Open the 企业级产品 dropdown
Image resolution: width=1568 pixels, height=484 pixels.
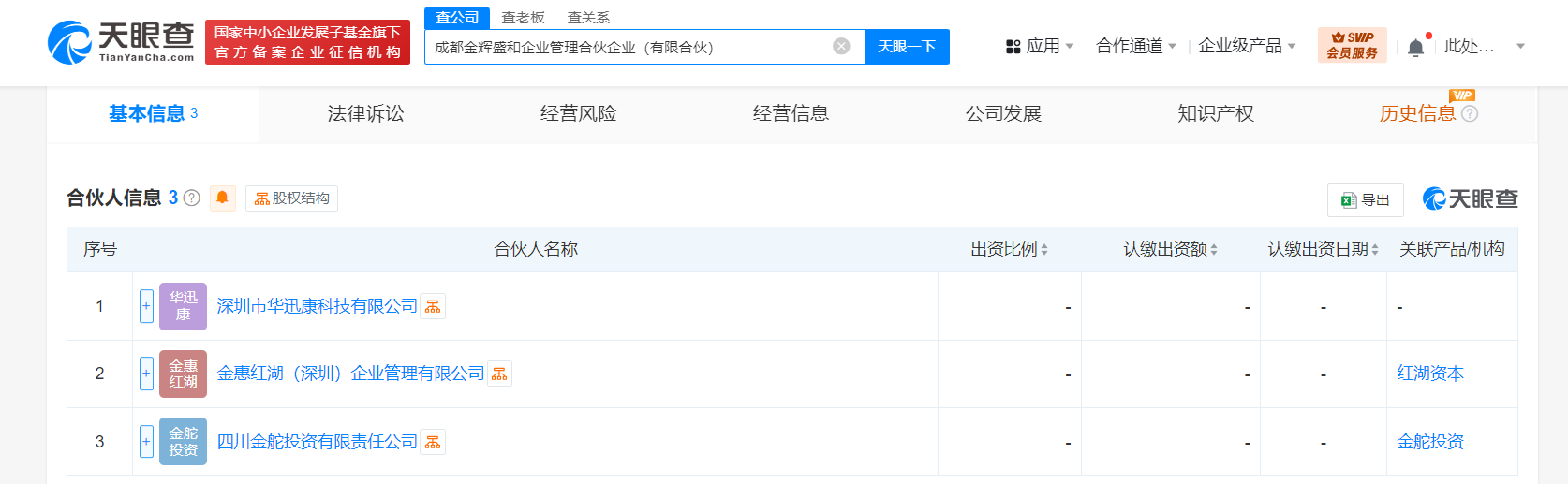(x=1247, y=46)
